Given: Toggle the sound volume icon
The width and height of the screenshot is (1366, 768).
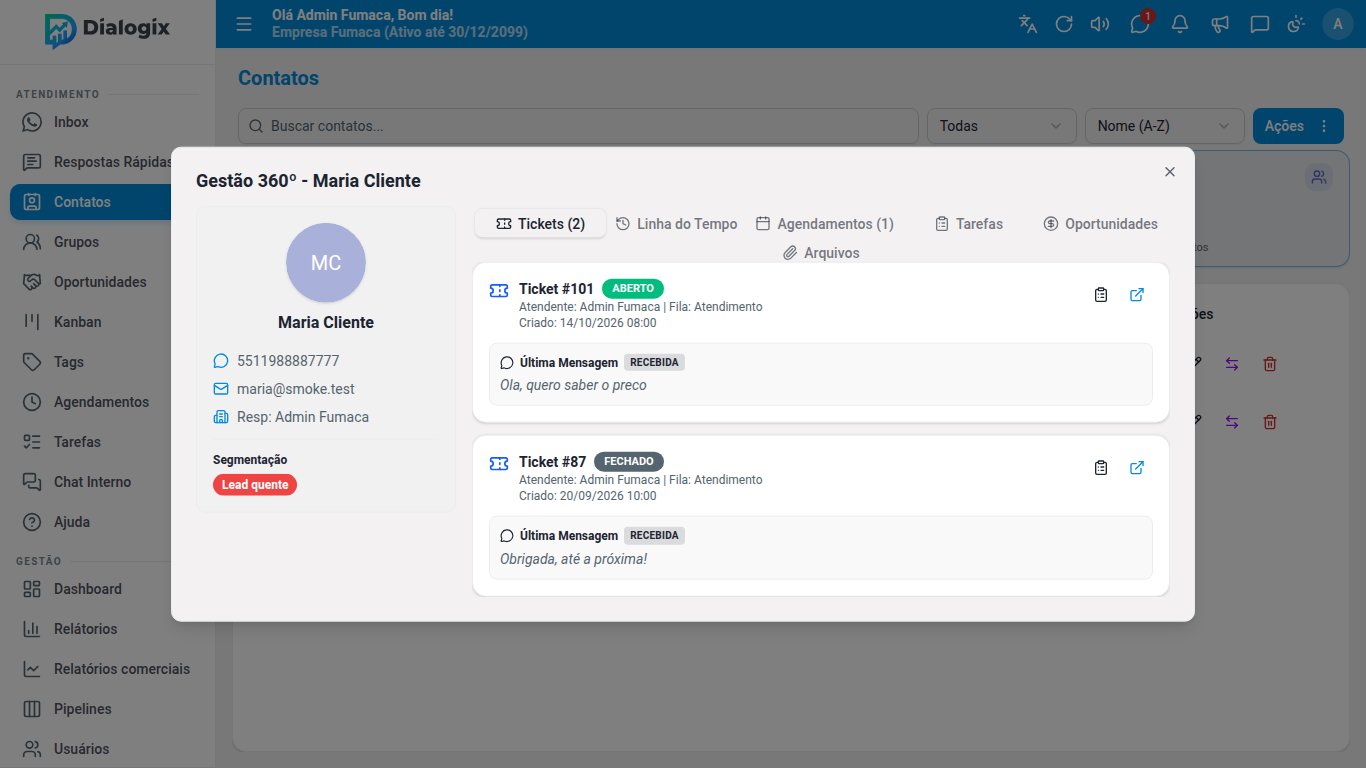Looking at the screenshot, I should pos(1100,24).
